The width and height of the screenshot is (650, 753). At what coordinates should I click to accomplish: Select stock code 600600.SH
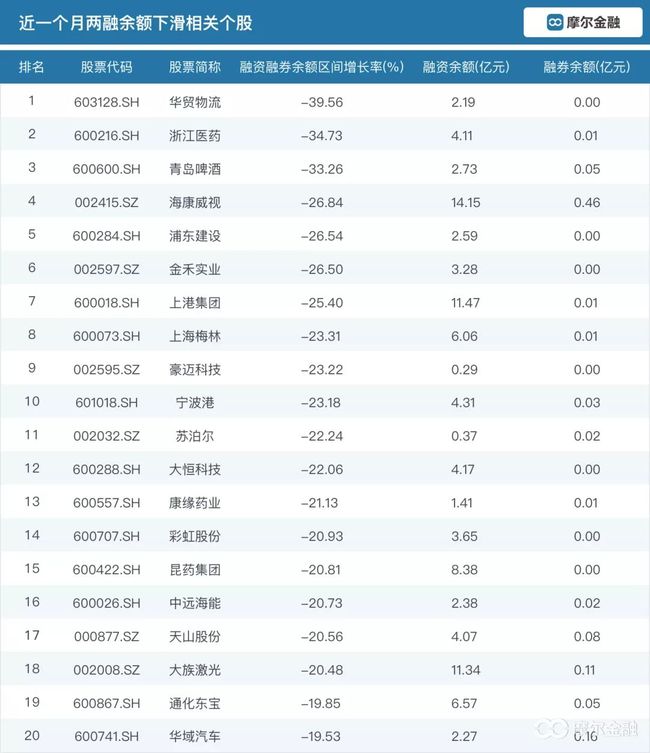(x=107, y=169)
